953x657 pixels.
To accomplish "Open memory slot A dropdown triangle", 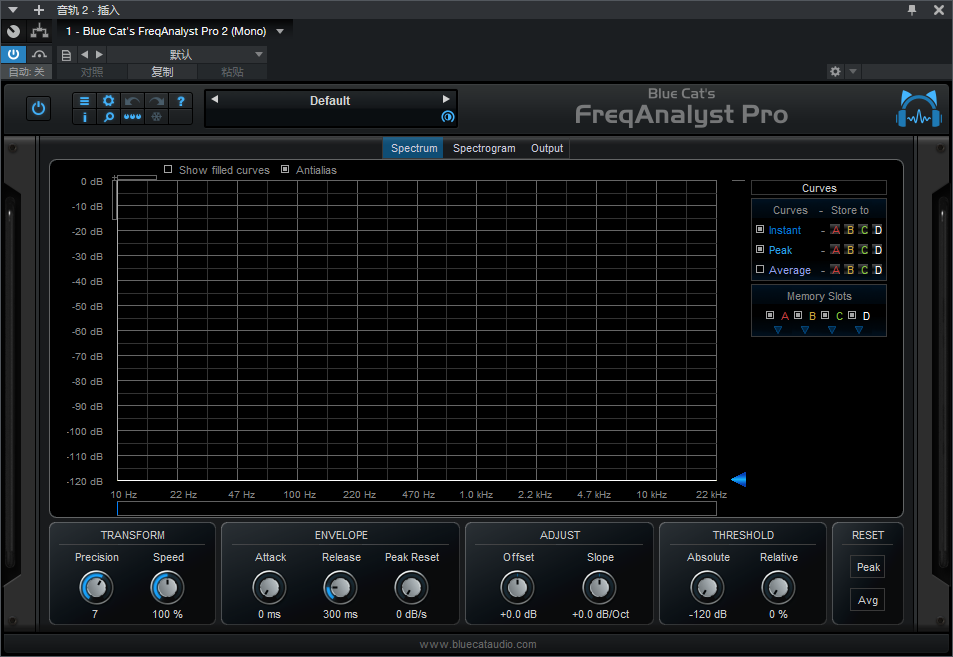I will (x=778, y=330).
